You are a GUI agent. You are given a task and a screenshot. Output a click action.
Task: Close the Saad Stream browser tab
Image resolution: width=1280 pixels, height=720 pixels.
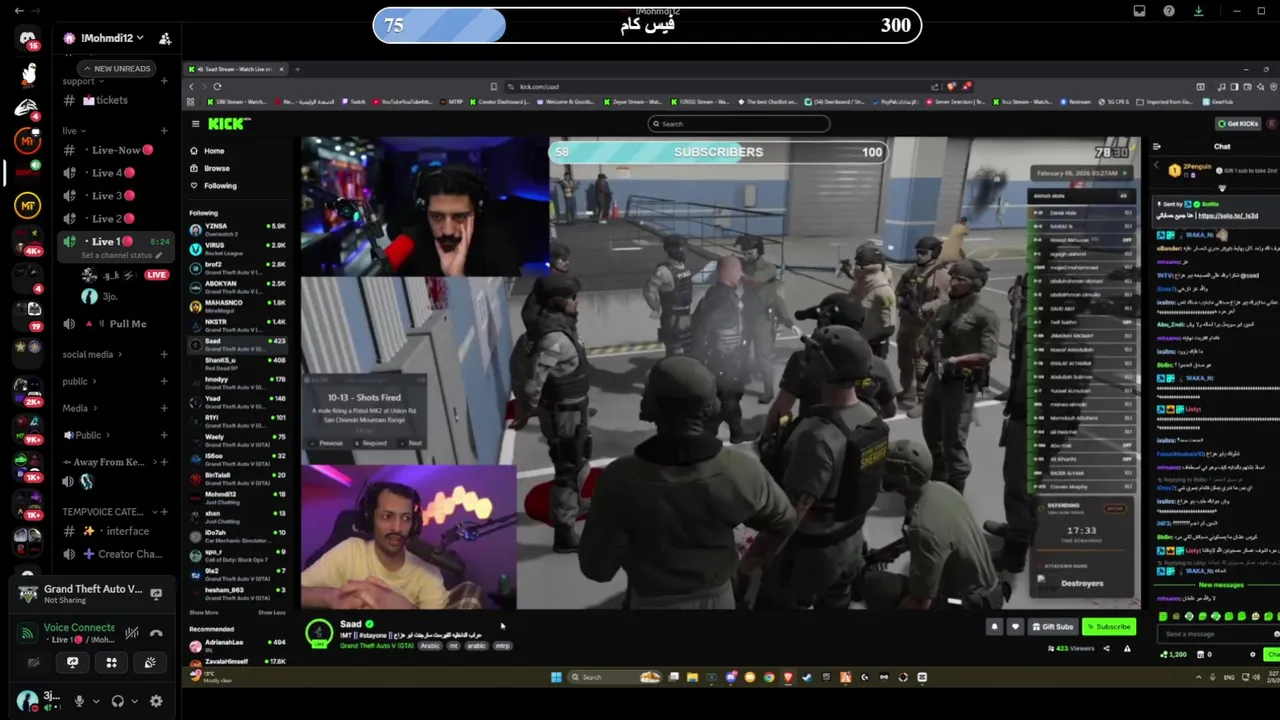(x=281, y=69)
